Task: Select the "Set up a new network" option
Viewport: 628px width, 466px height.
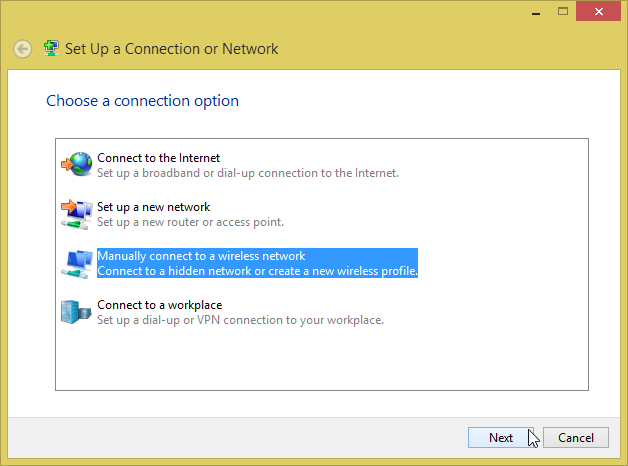Action: (153, 207)
